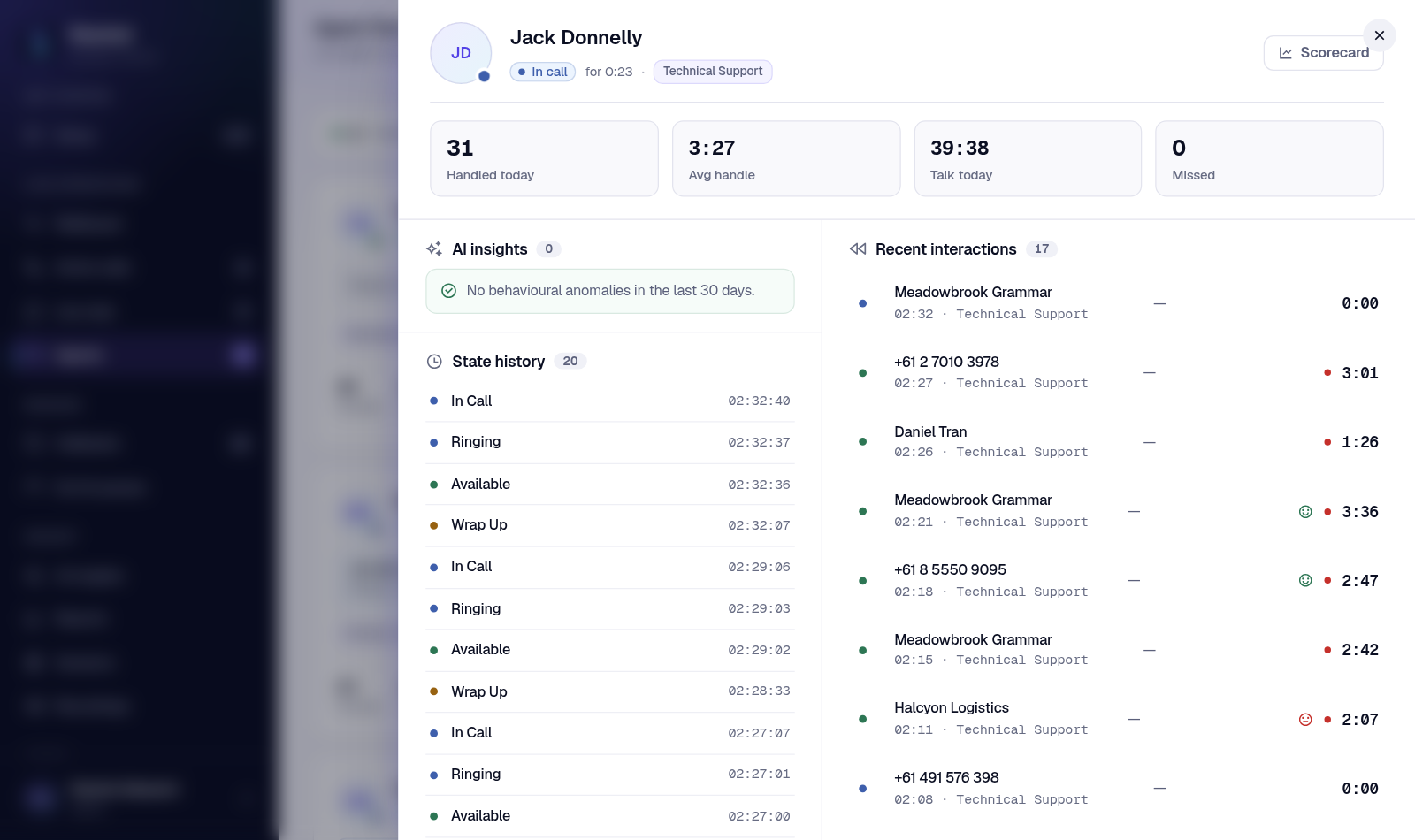The height and width of the screenshot is (840, 1415).
Task: Click the No behavioural anomalies notice
Action: tap(610, 291)
